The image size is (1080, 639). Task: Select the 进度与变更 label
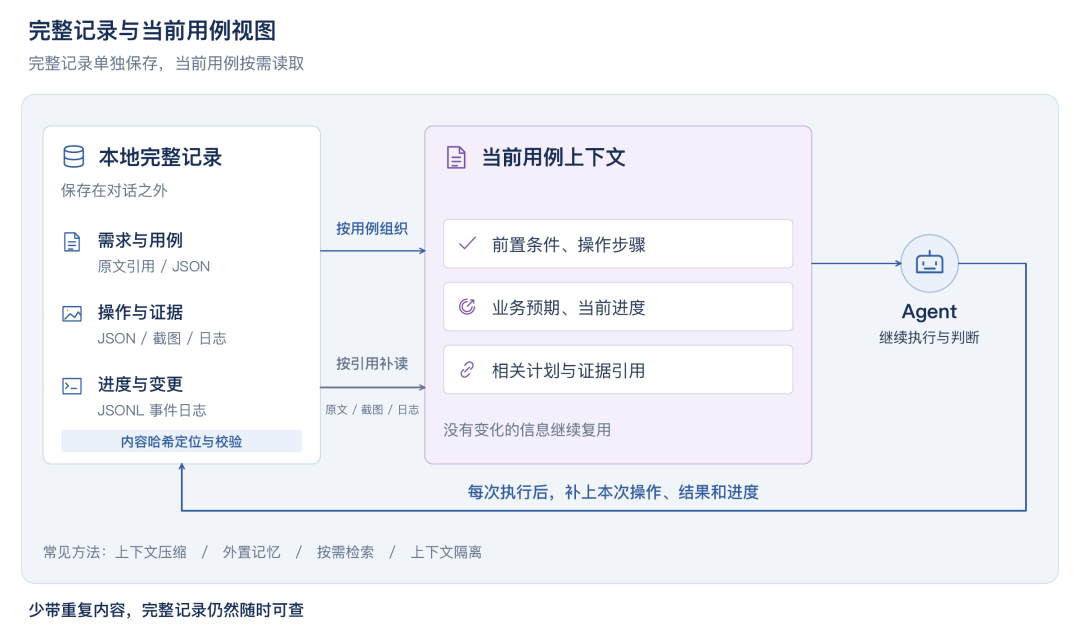coord(140,384)
